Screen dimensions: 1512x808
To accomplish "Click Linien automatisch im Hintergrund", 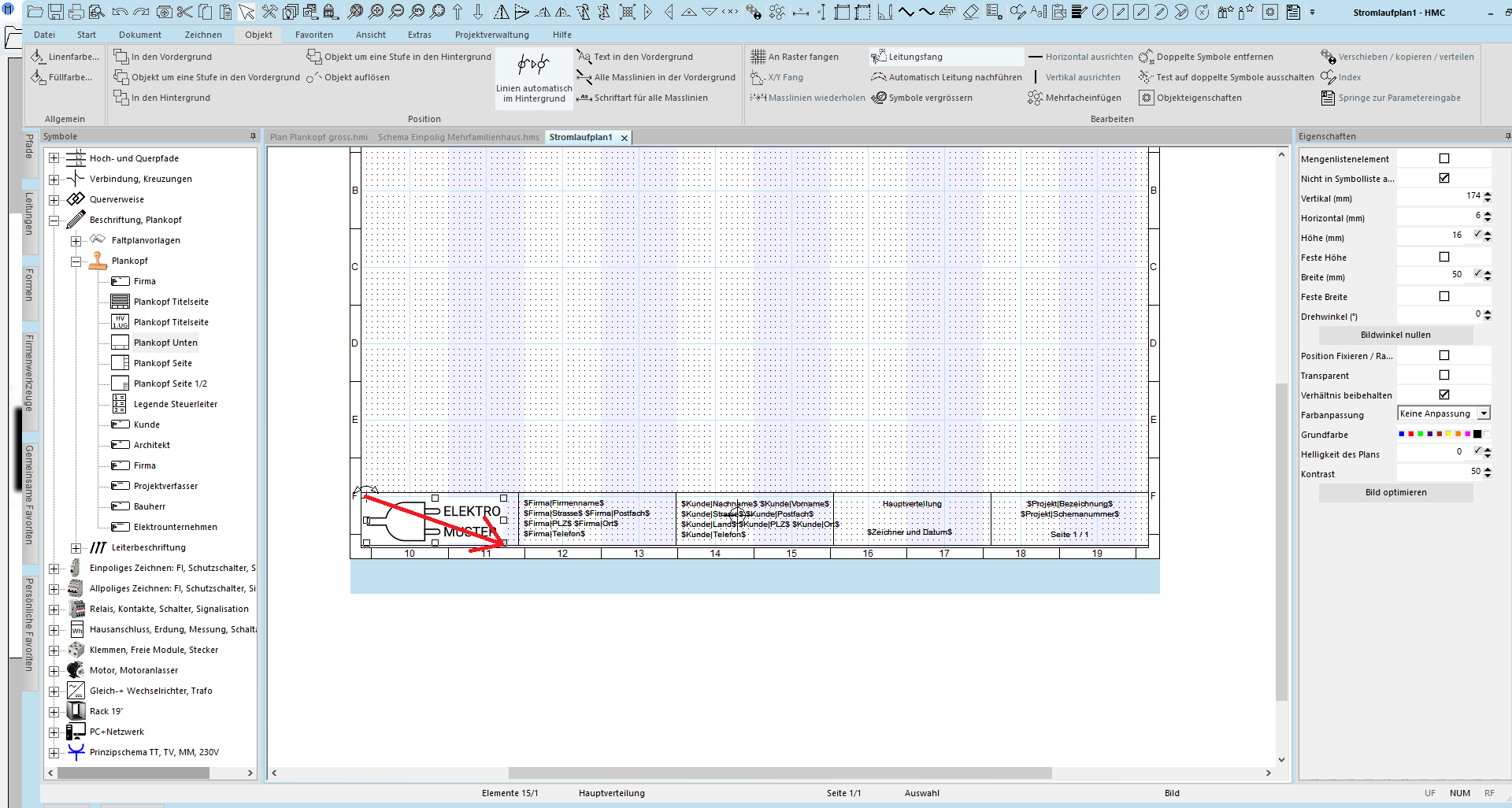I will pos(534,77).
